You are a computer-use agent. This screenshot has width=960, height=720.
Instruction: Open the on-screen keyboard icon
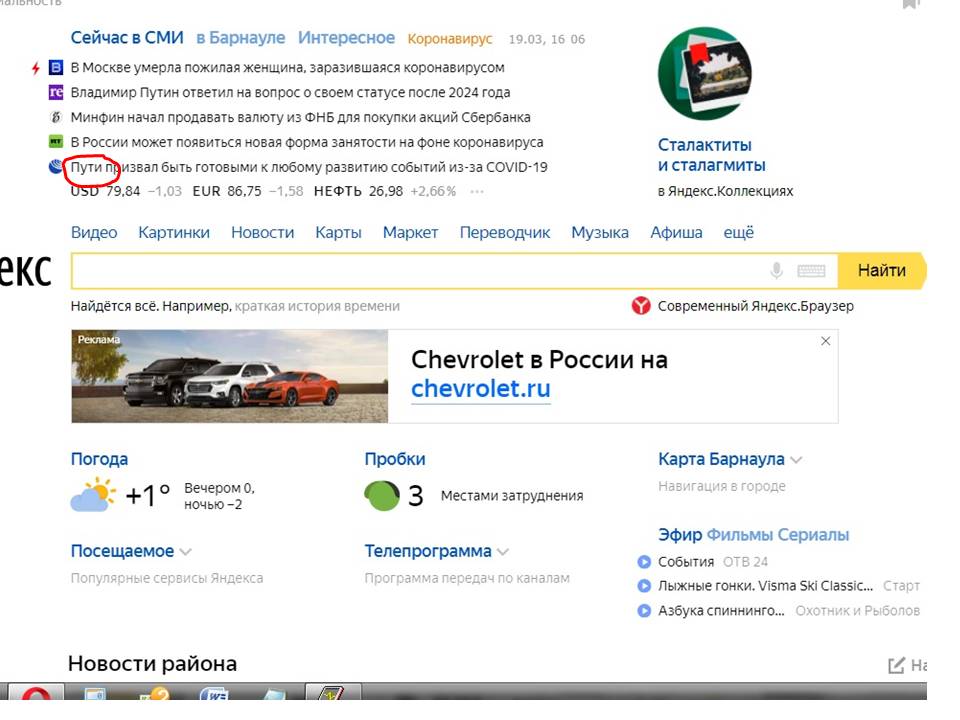point(811,271)
